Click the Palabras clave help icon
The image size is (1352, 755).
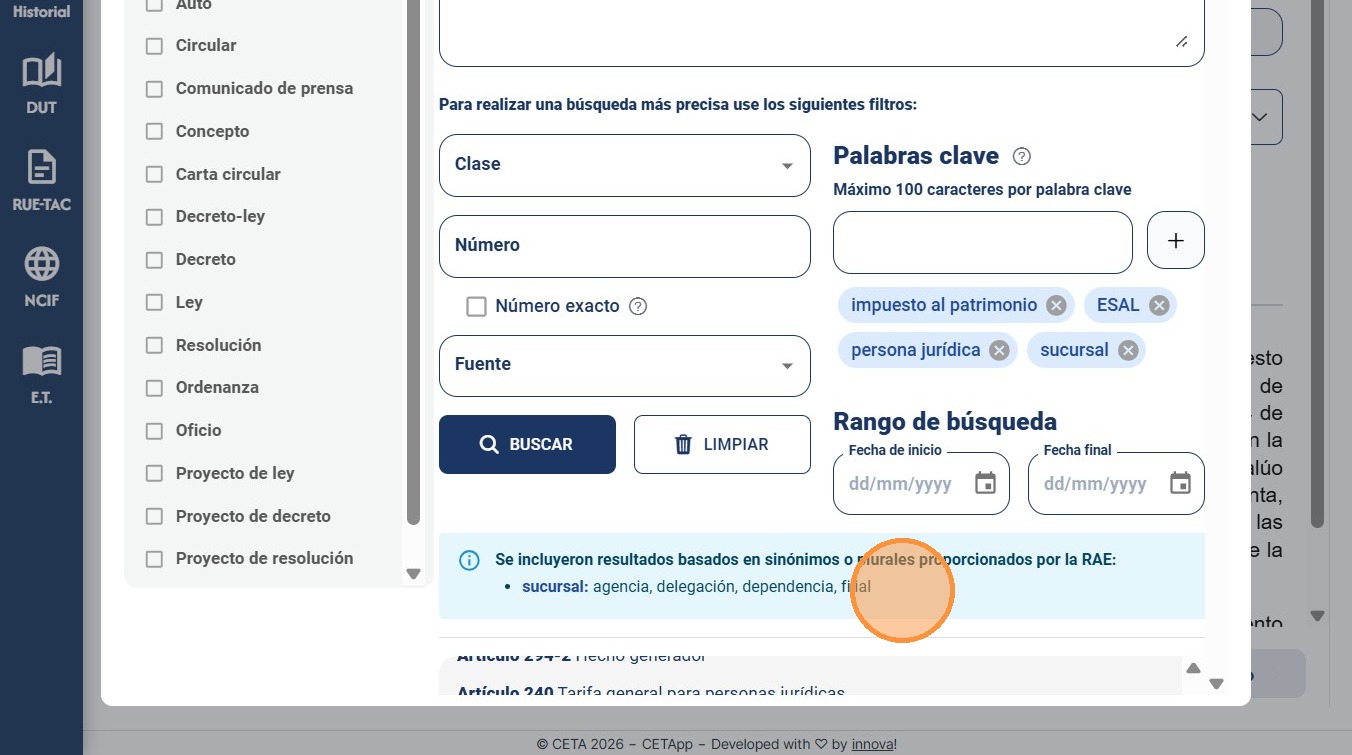1022,156
